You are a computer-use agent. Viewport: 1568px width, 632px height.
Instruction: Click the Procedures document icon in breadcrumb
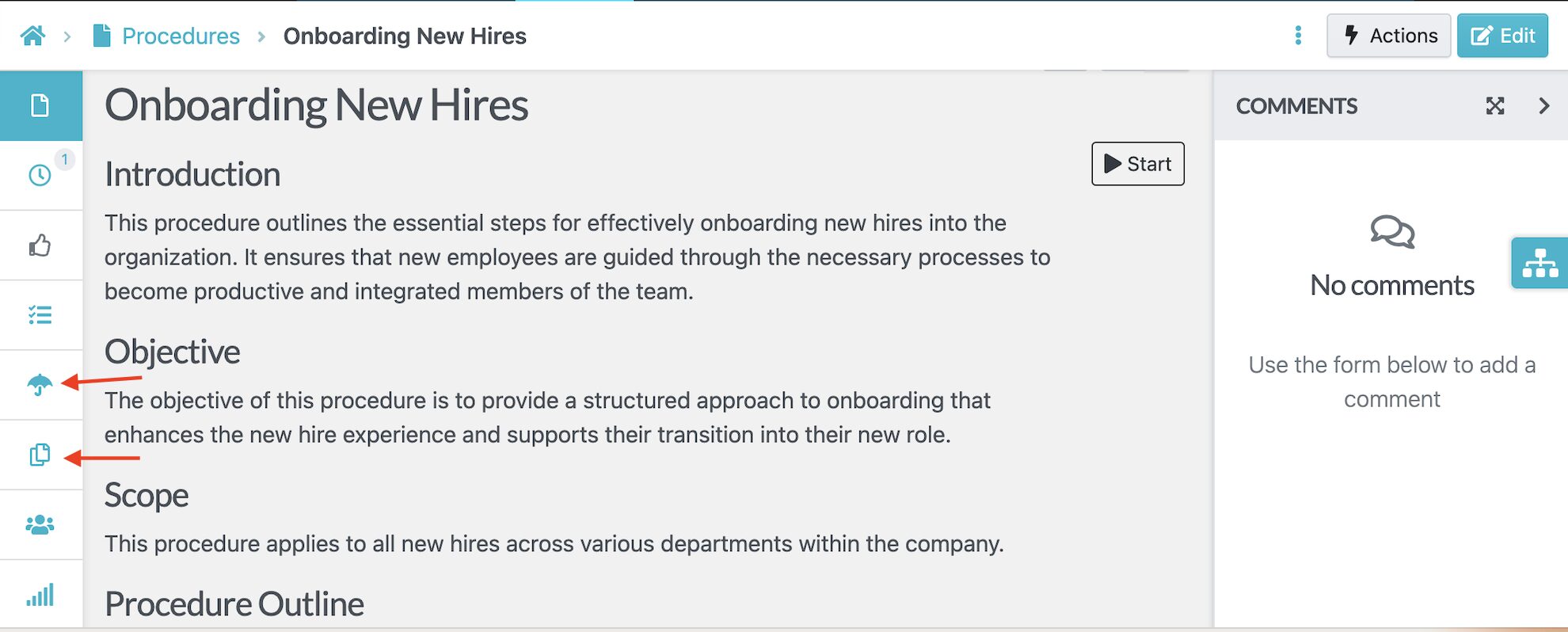point(101,36)
